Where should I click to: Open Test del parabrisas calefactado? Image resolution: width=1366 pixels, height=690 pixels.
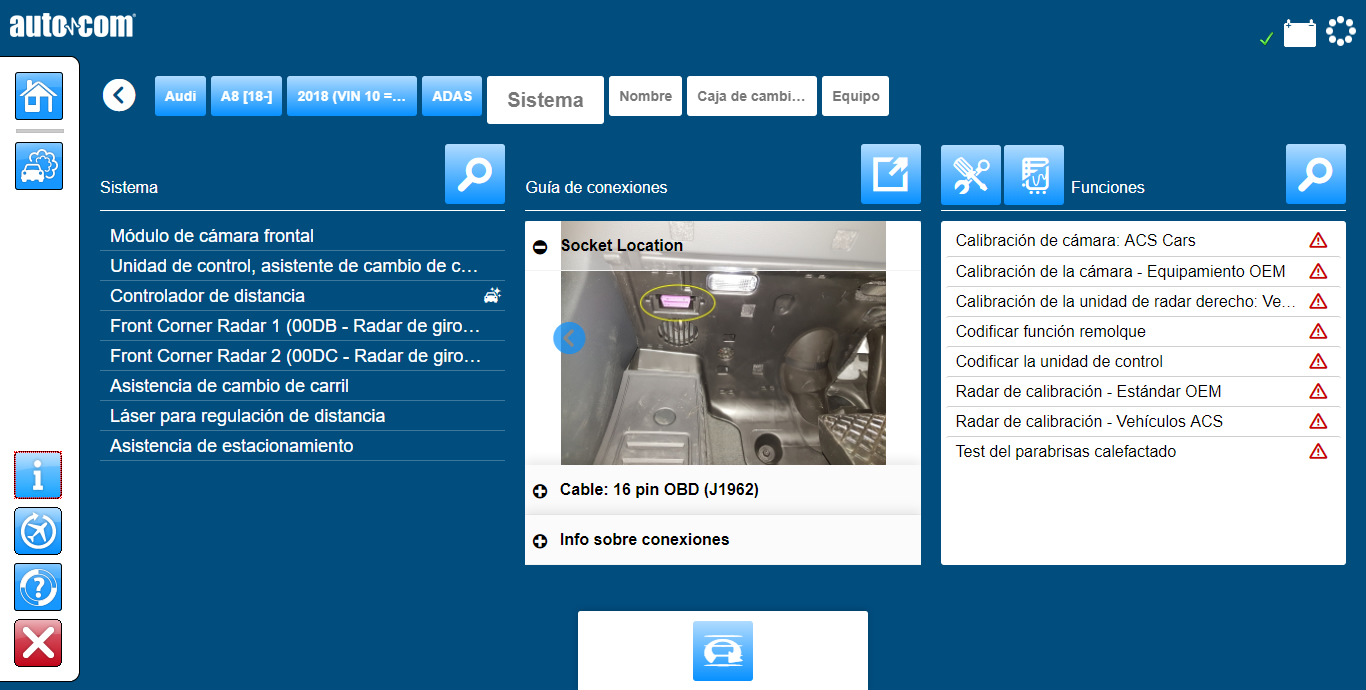pos(1143,451)
